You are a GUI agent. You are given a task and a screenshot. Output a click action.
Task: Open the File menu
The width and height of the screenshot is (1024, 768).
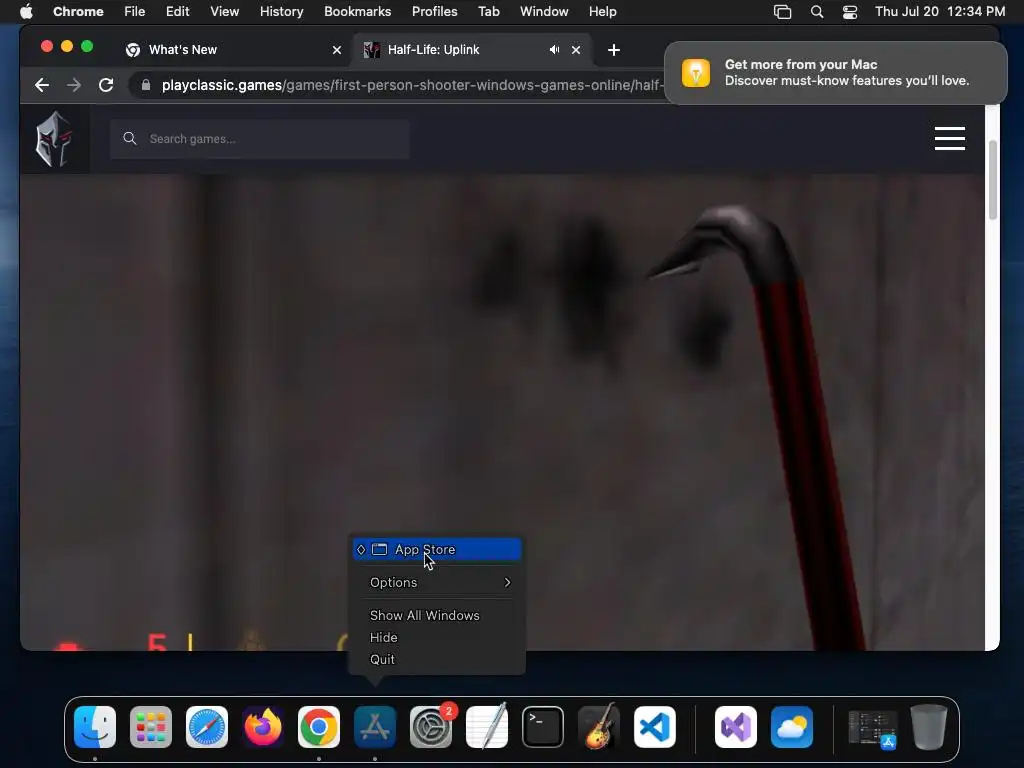[x=135, y=12]
